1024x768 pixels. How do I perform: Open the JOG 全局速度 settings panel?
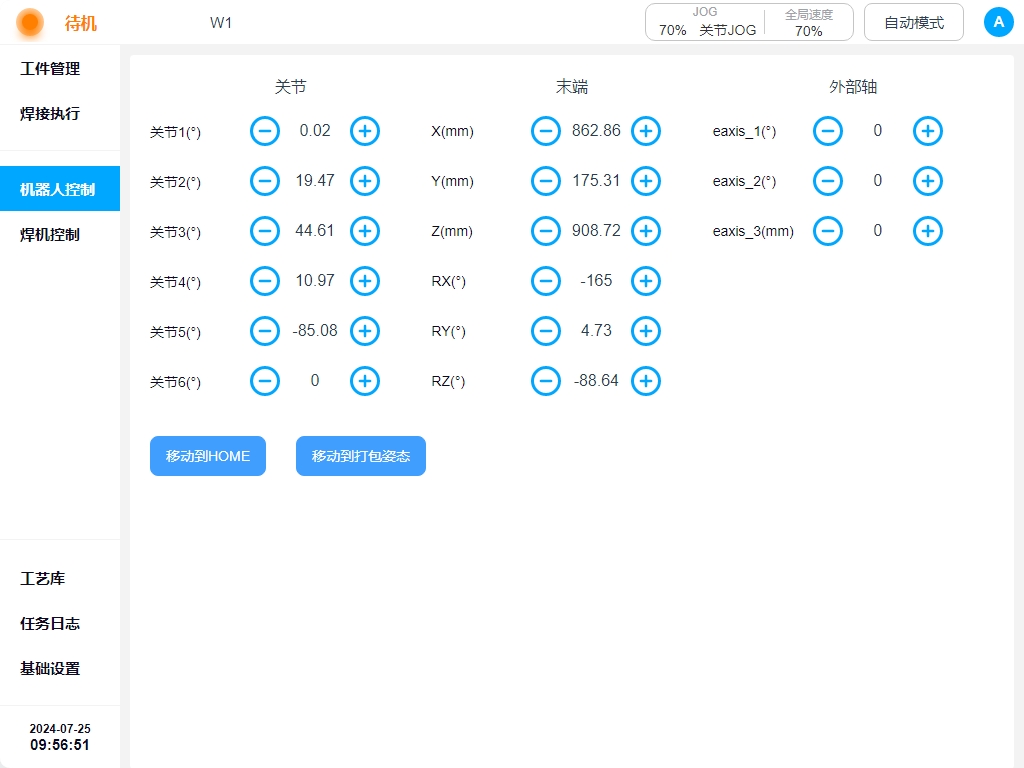point(749,22)
